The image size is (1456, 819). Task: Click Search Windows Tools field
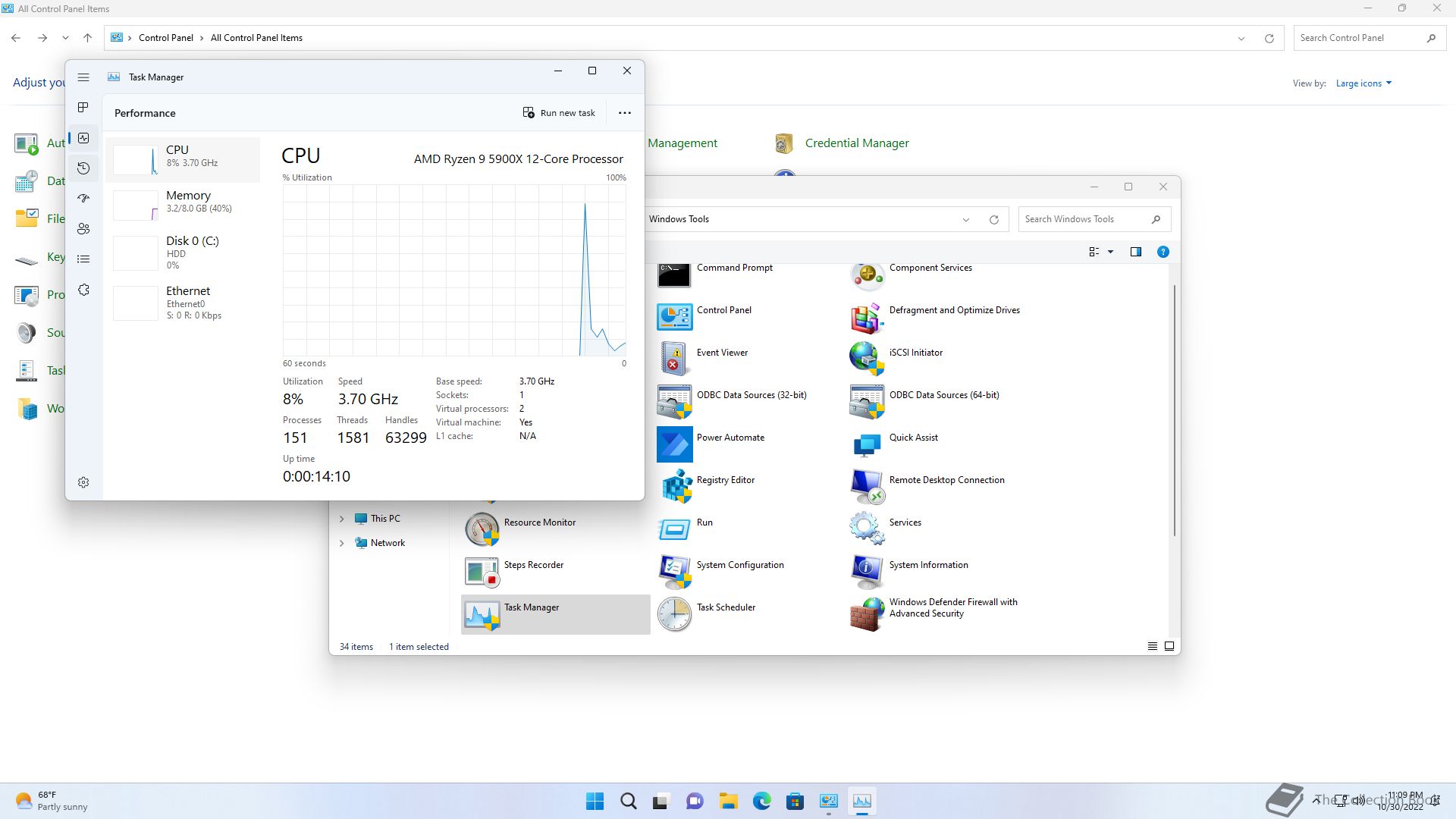(1094, 219)
